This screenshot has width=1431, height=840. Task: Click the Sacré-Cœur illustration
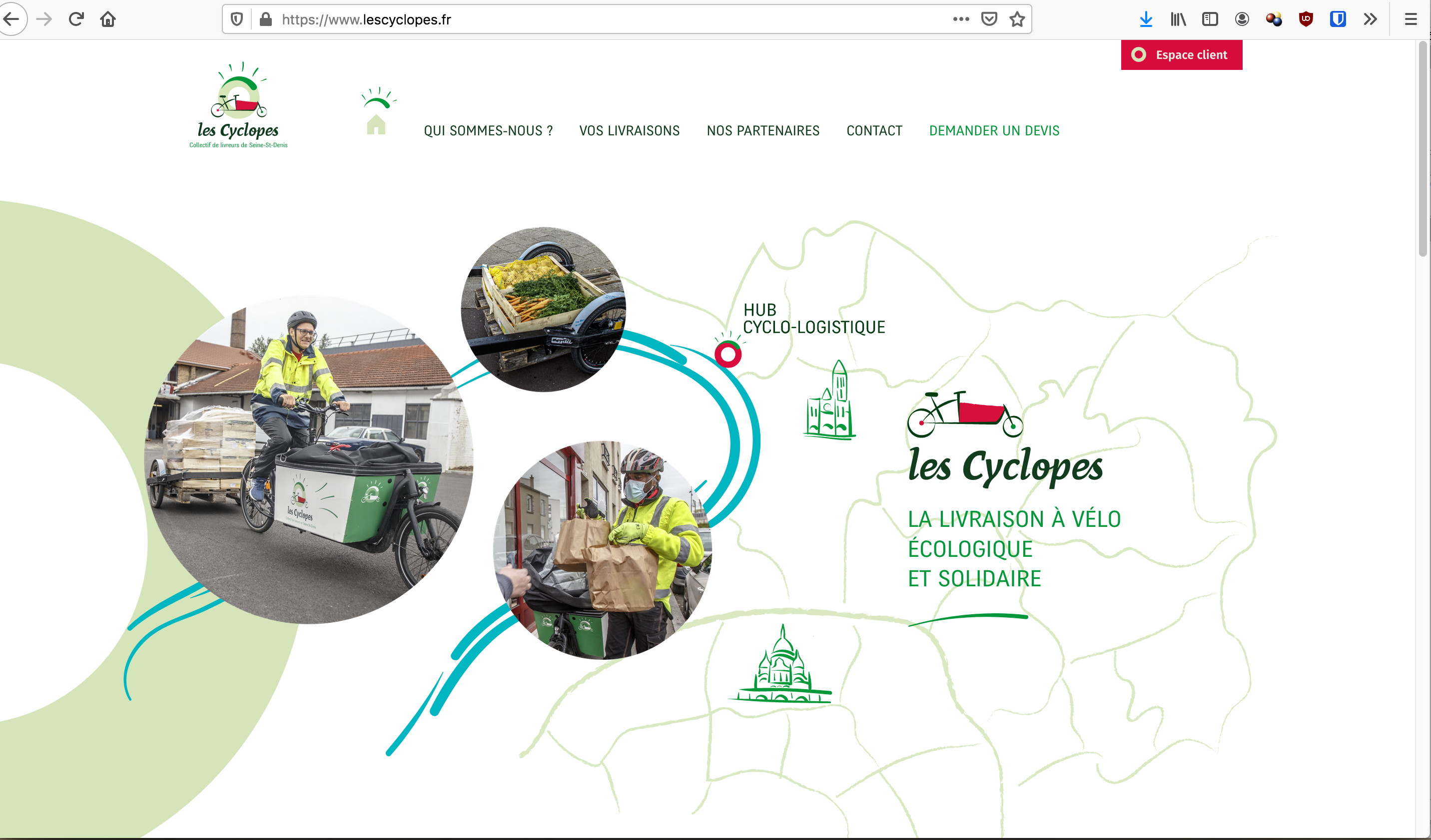tap(781, 664)
